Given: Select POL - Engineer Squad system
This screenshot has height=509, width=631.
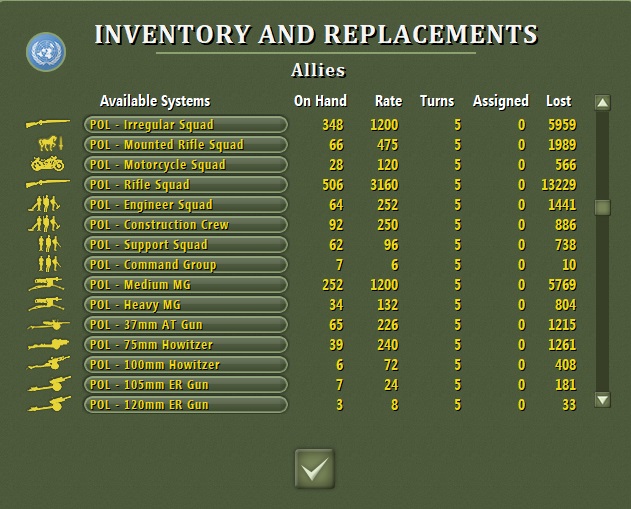Looking at the screenshot, I should pyautogui.click(x=186, y=204).
